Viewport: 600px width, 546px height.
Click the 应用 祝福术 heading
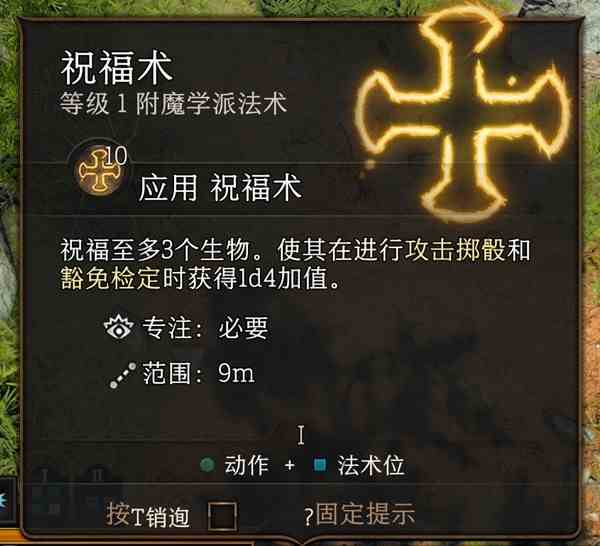click(x=220, y=187)
